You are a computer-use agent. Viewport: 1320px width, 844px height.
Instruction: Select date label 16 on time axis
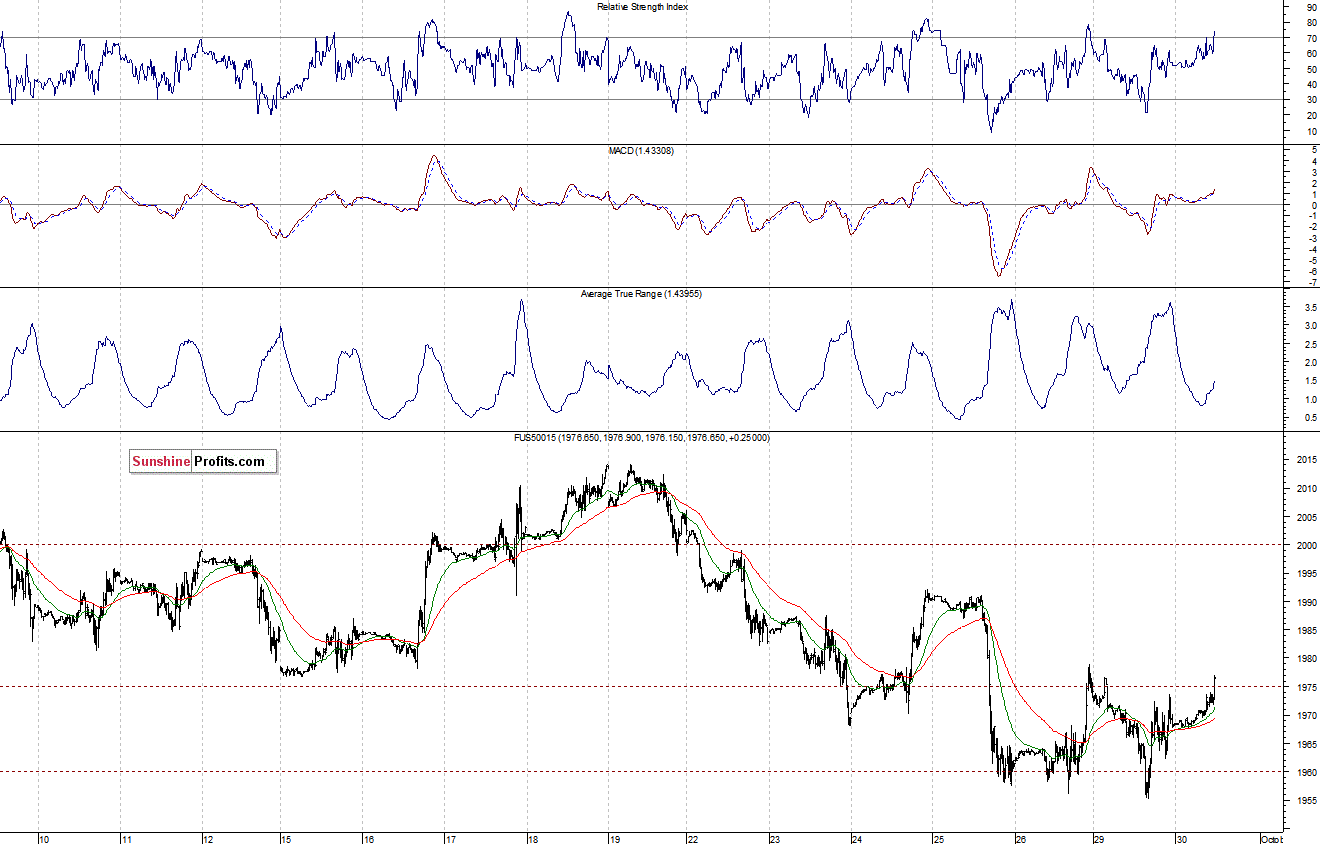369,838
